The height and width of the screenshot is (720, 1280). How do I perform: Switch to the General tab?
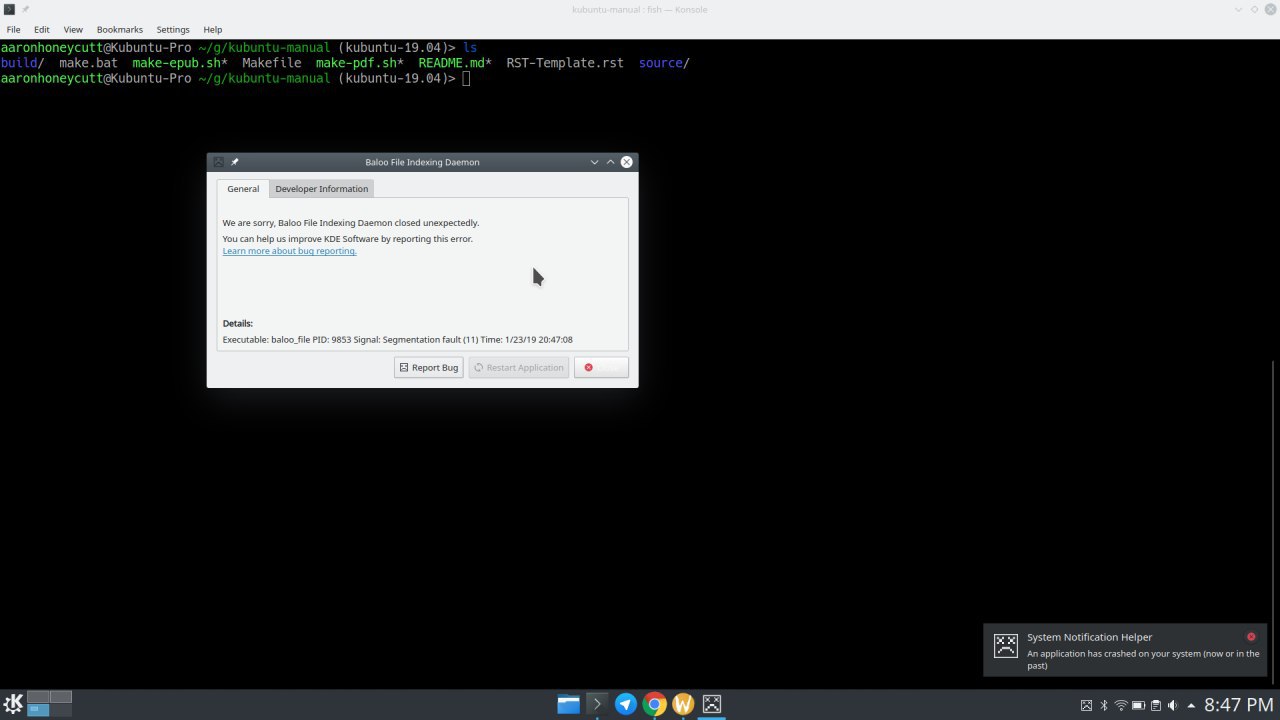243,189
